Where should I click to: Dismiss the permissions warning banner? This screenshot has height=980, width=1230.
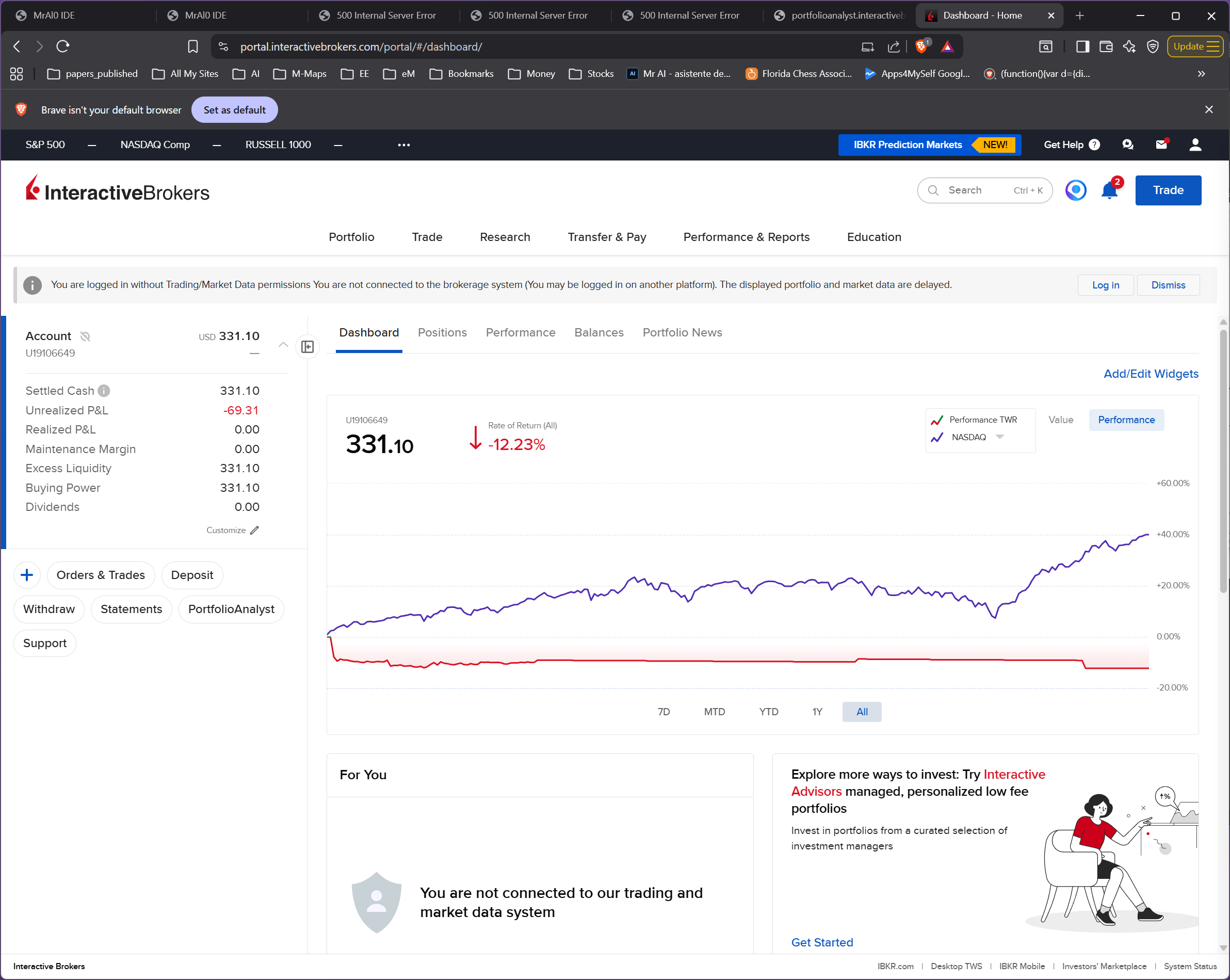[x=1168, y=285]
